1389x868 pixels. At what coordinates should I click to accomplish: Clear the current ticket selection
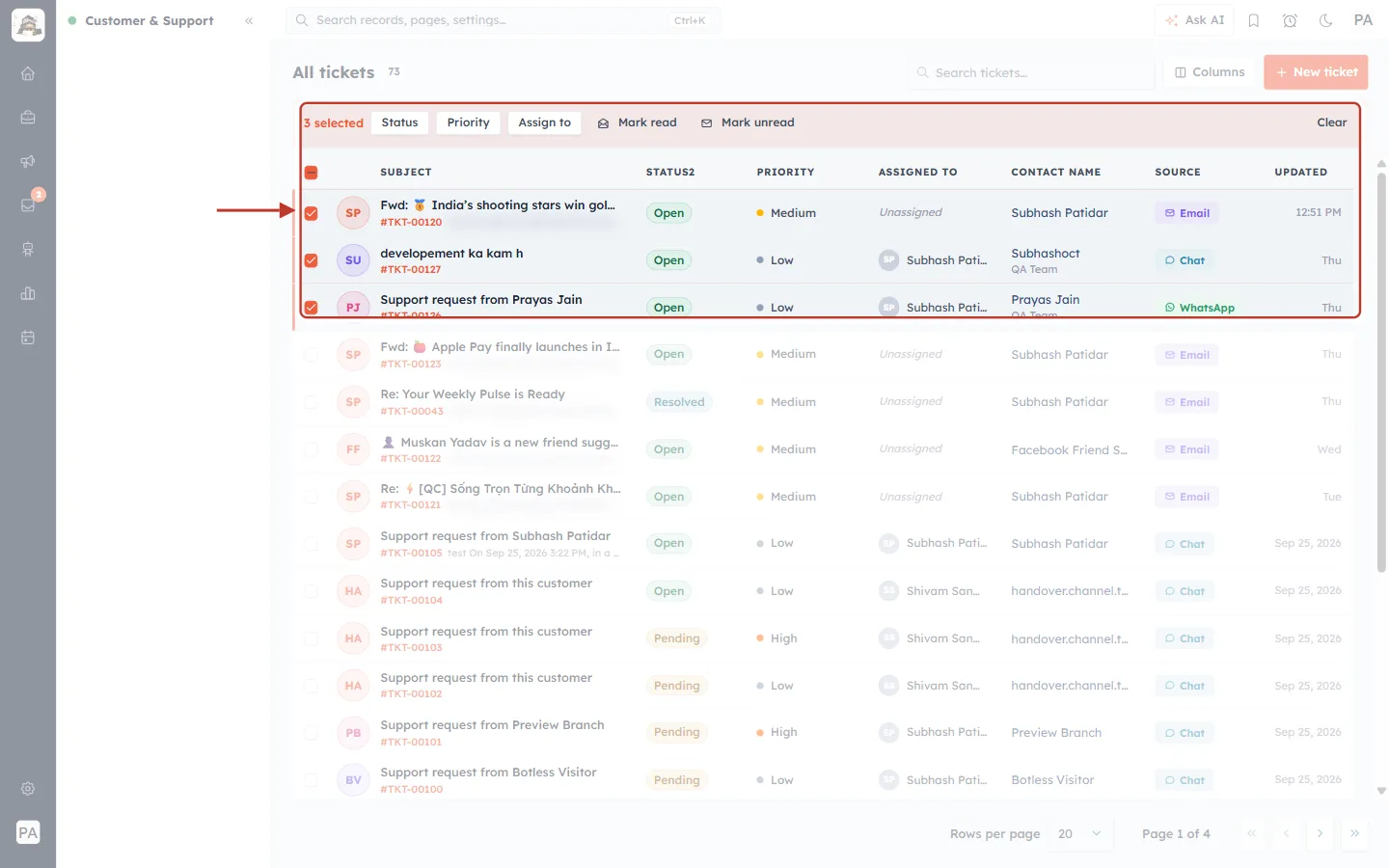point(1331,122)
